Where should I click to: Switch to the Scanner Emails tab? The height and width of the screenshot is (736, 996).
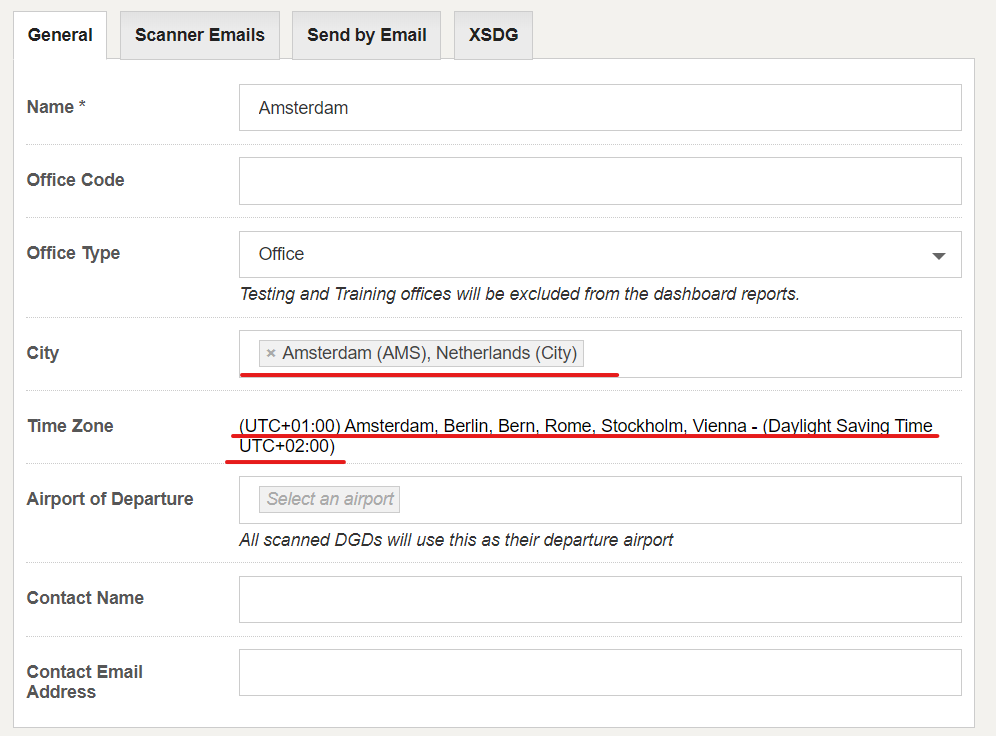tap(199, 36)
